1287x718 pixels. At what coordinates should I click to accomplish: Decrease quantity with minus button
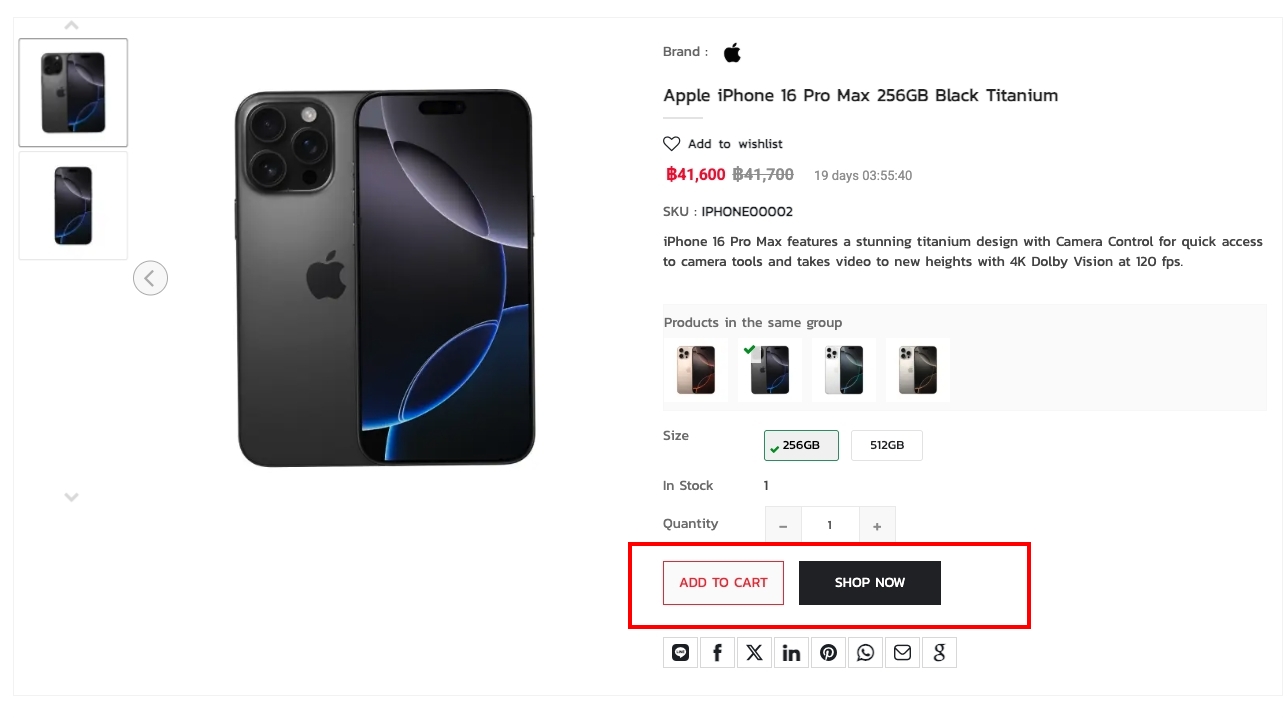(783, 526)
